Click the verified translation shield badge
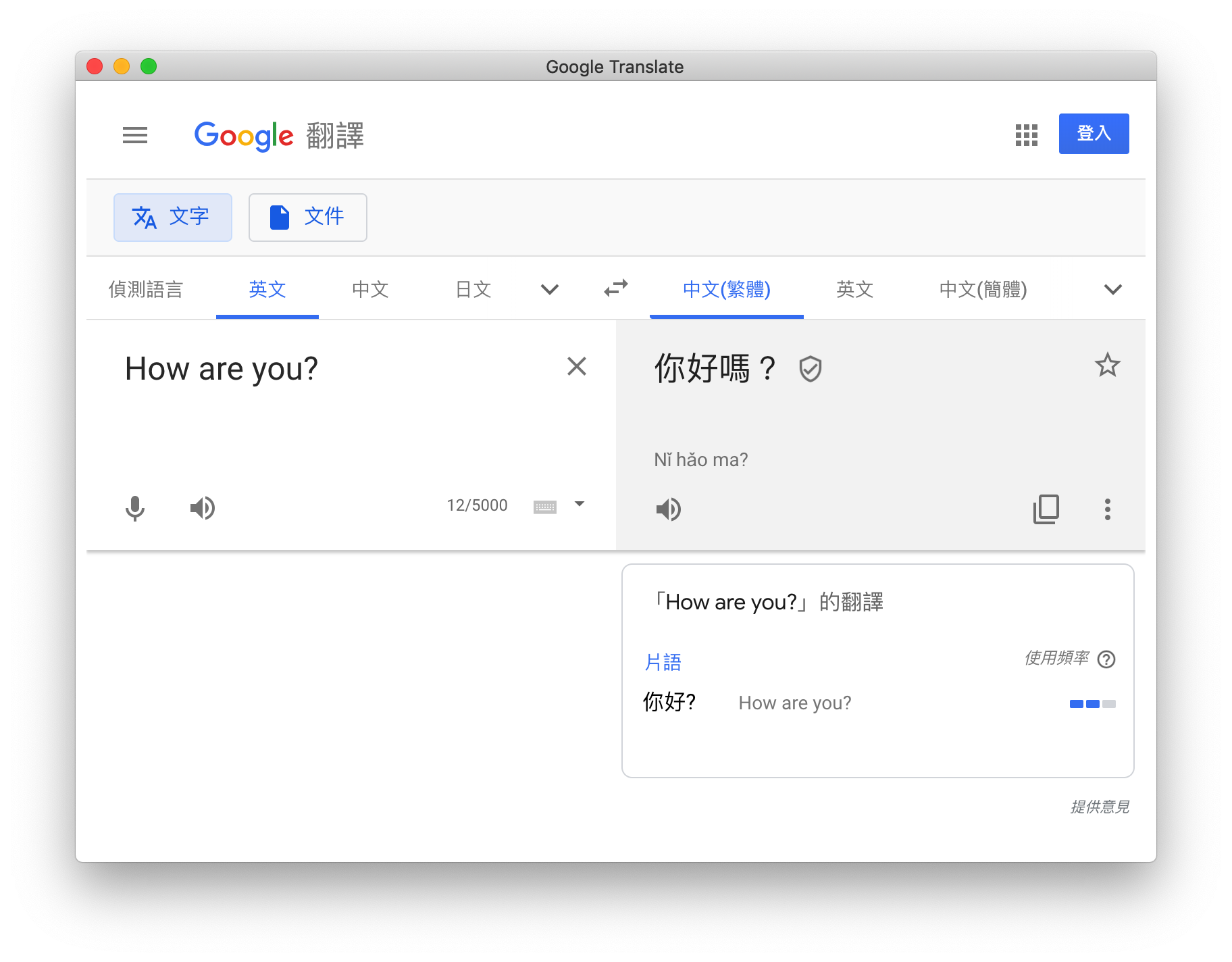The image size is (1232, 962). 810,369
